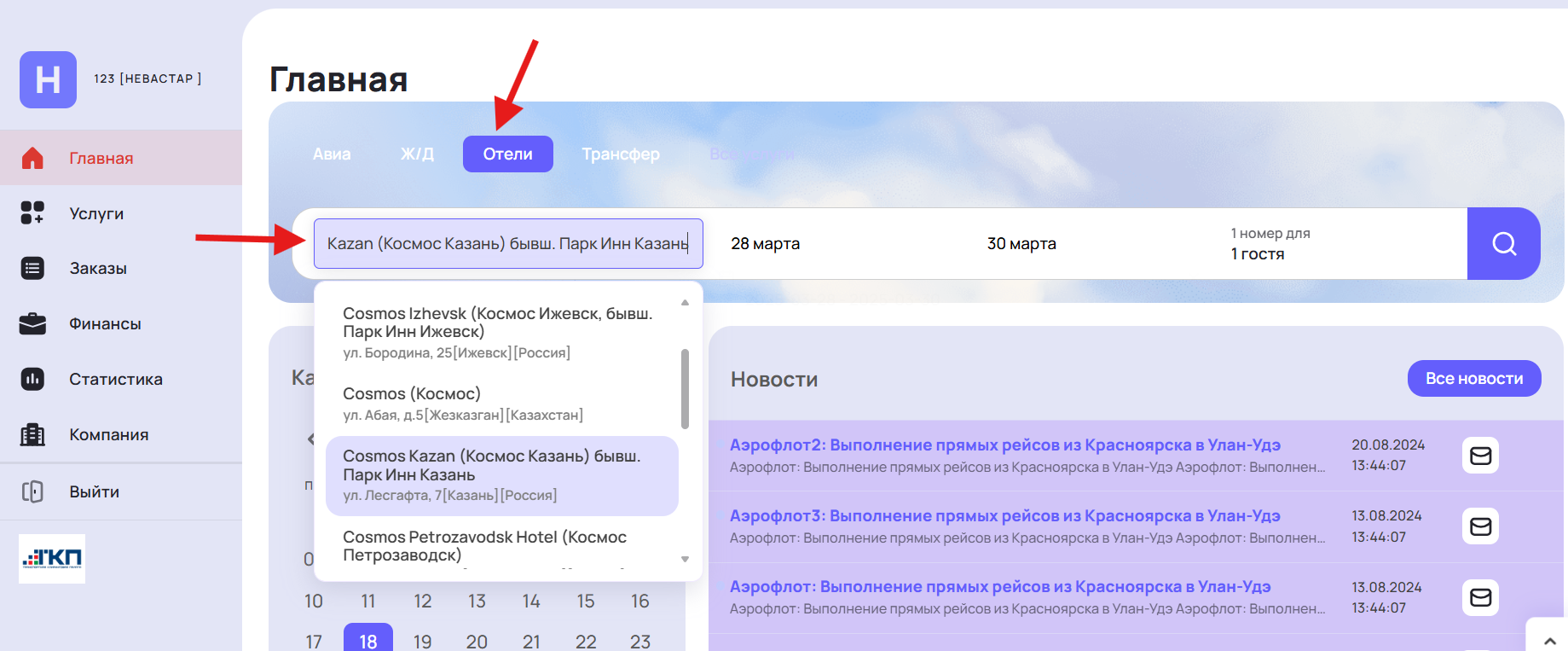The width and height of the screenshot is (1568, 651).
Task: Open the Аэрофлот3 news headline
Action: (x=1005, y=515)
